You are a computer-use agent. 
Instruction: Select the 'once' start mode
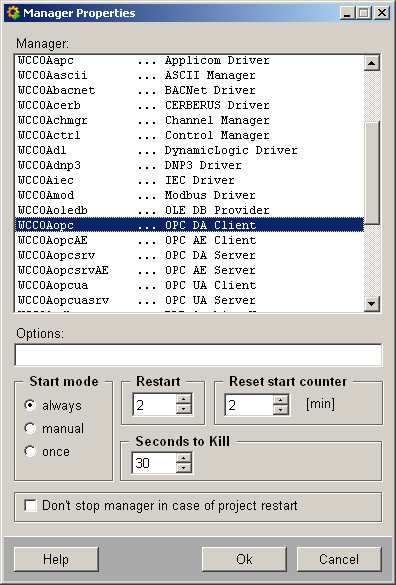coord(30,451)
